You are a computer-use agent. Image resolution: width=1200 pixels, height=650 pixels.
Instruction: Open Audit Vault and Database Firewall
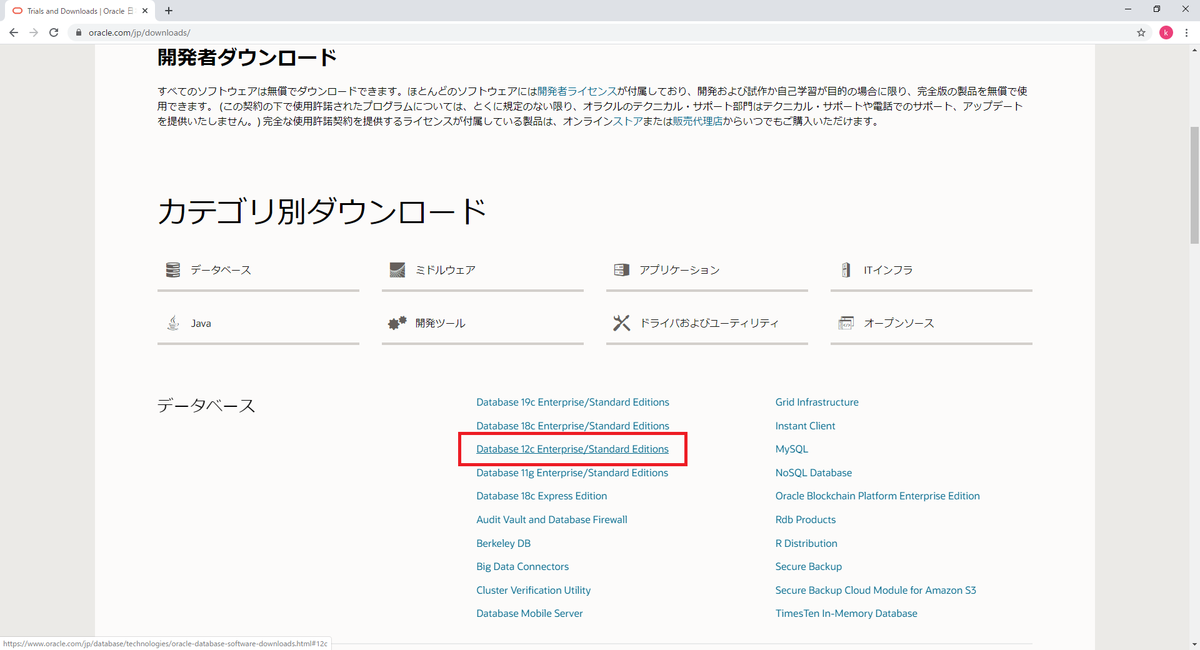(551, 520)
